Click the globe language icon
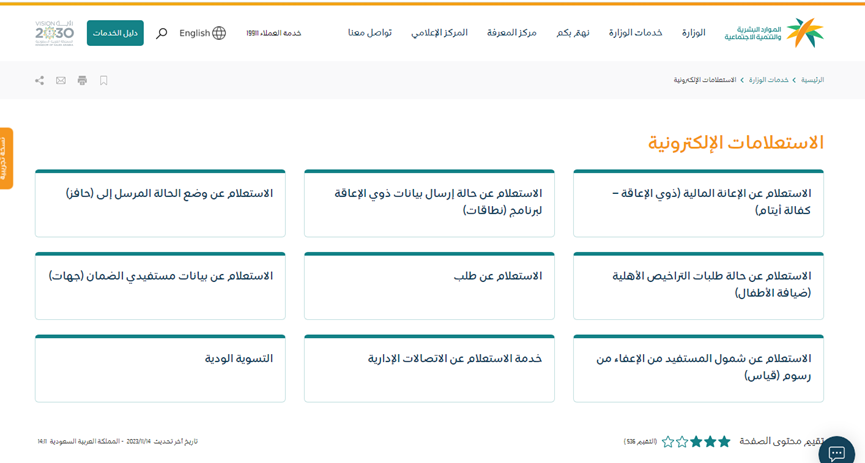865x463 pixels. point(219,33)
